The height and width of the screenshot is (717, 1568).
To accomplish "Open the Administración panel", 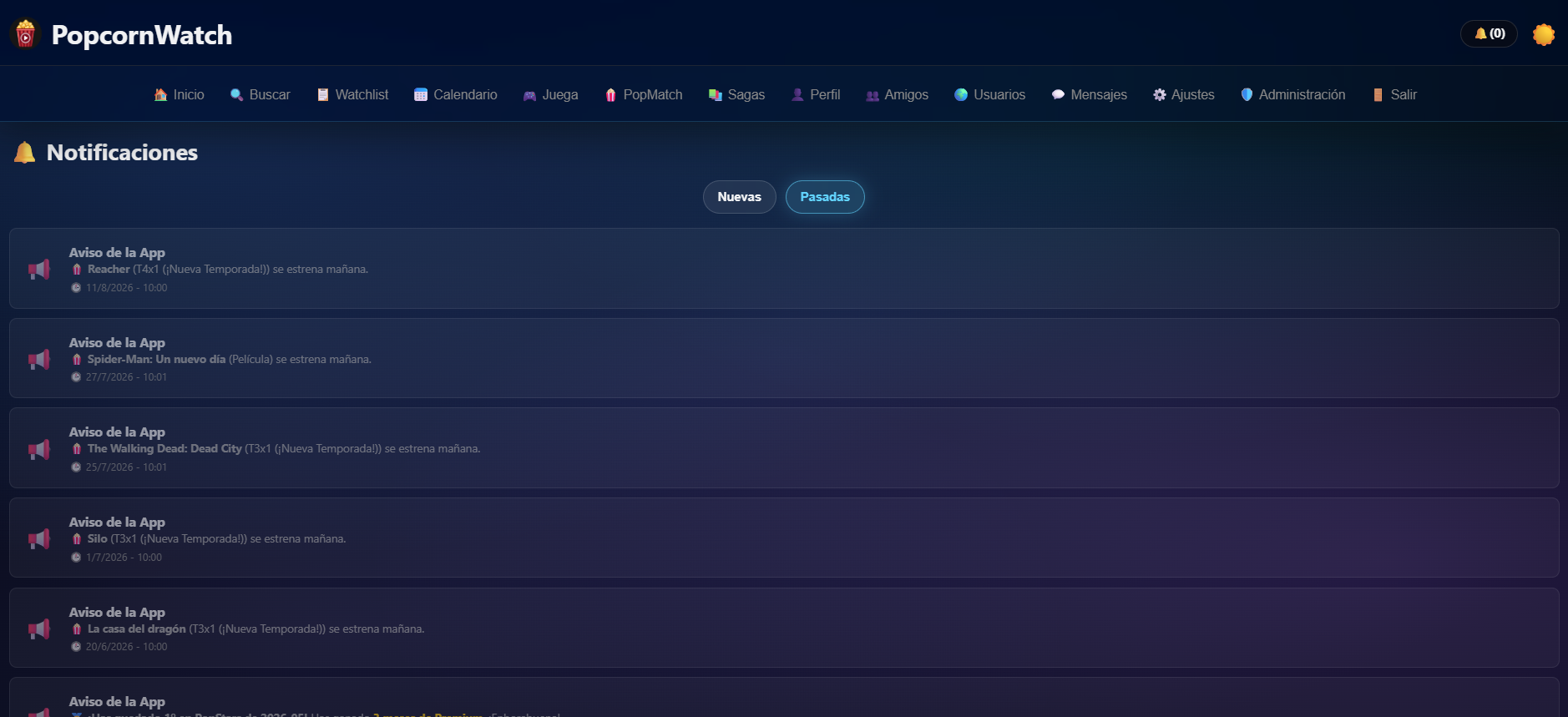I will [1293, 94].
